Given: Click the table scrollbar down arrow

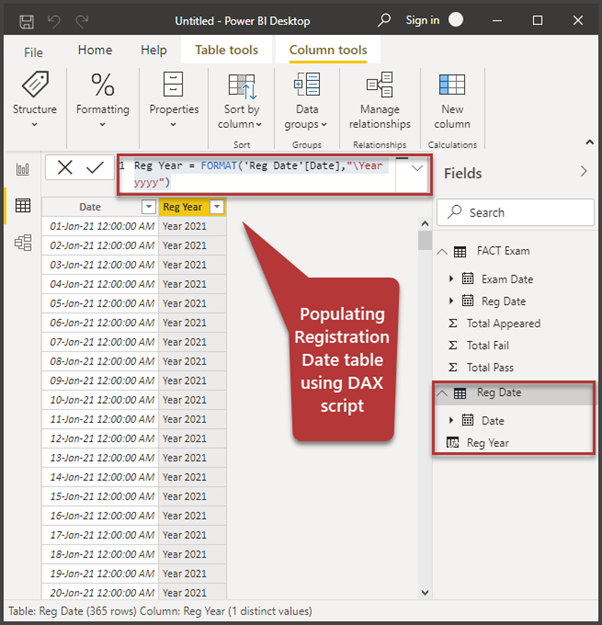Looking at the screenshot, I should coord(425,593).
